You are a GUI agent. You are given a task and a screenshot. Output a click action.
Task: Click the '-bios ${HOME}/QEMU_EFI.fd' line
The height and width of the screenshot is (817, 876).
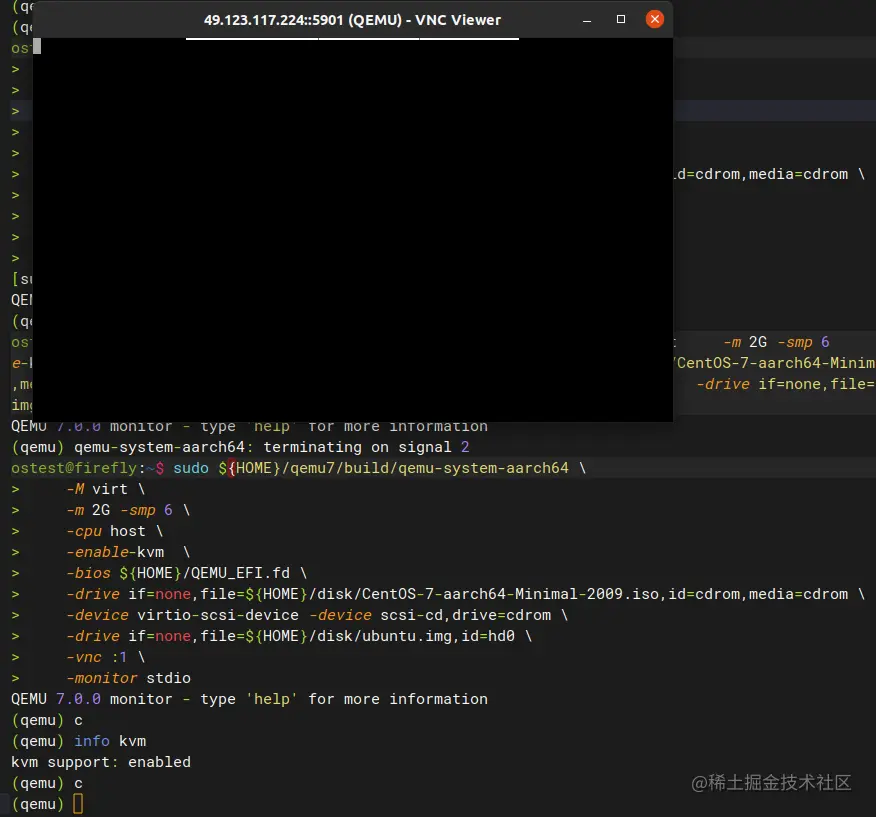[187, 573]
